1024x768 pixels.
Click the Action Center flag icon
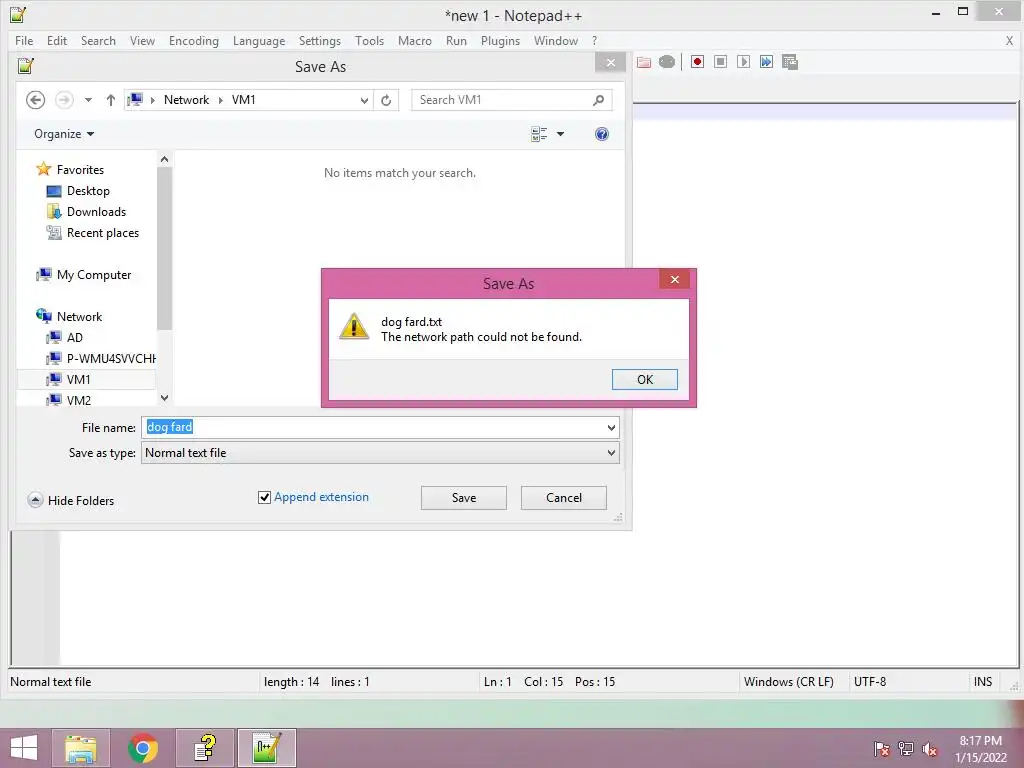[882, 749]
